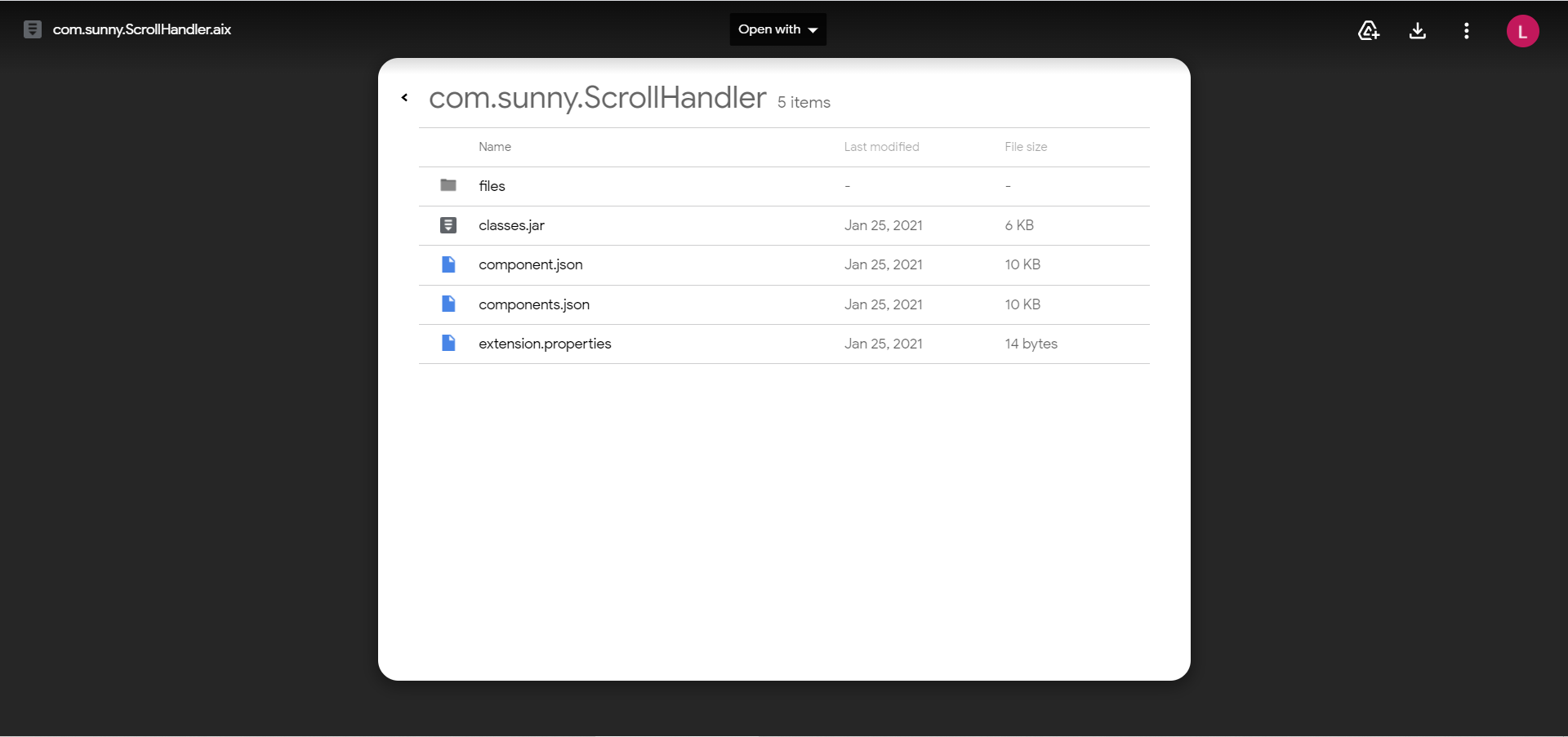Open extension.properties file
Viewport: 1568px width, 737px height.
(544, 343)
